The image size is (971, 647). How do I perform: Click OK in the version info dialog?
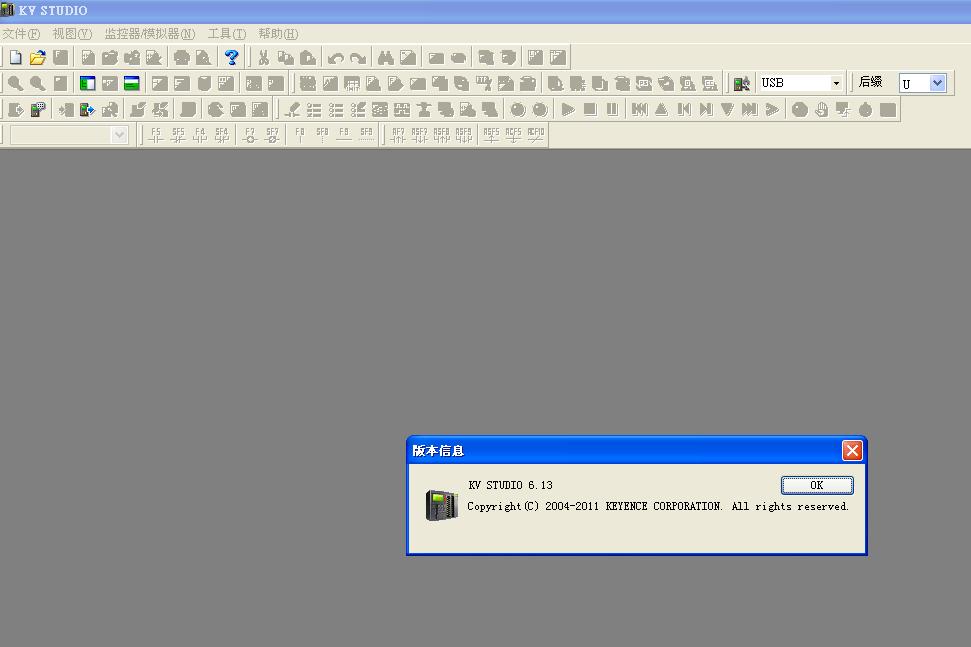(x=816, y=485)
